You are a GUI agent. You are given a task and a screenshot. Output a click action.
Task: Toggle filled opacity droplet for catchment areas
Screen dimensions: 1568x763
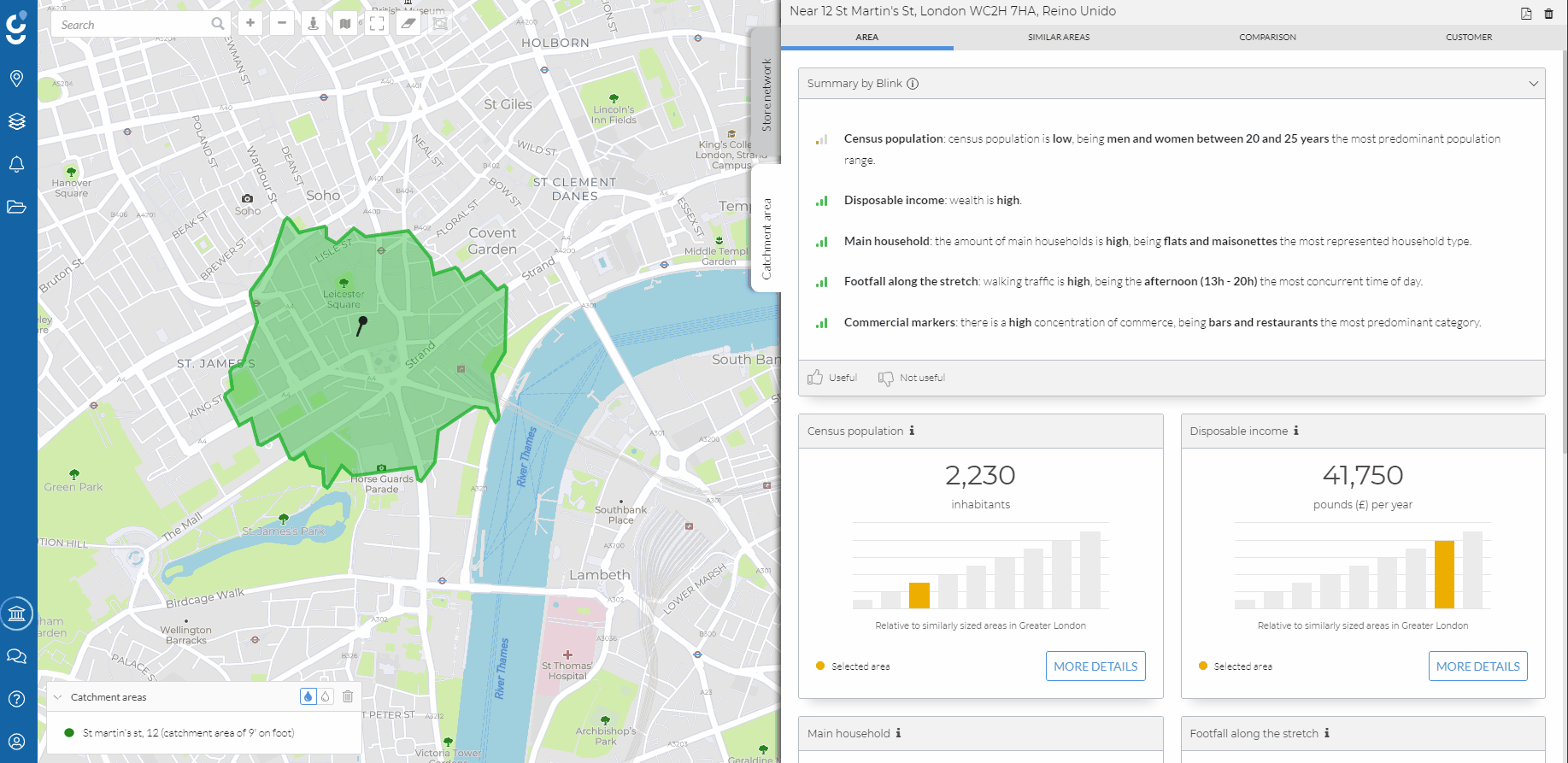pyautogui.click(x=308, y=696)
